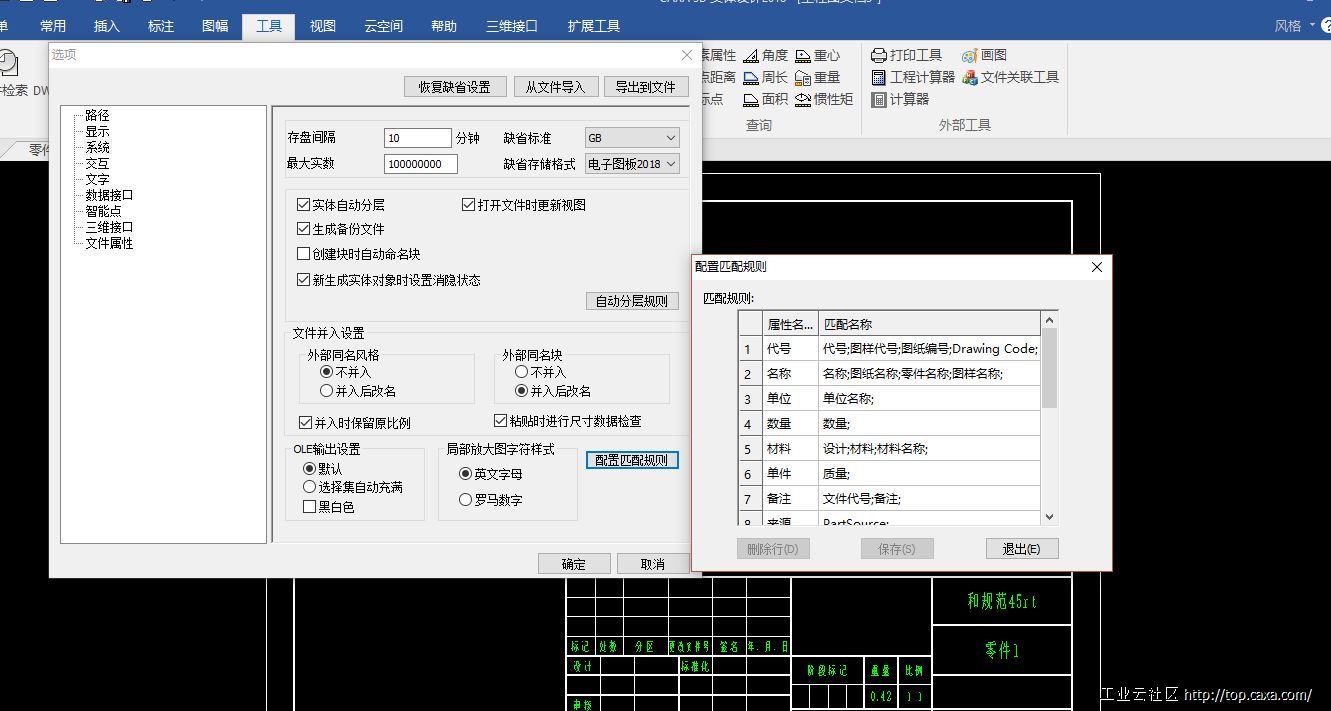This screenshot has height=711, width=1331.
Task: Uncheck 生成备份文件 checkbox
Action: pos(304,229)
